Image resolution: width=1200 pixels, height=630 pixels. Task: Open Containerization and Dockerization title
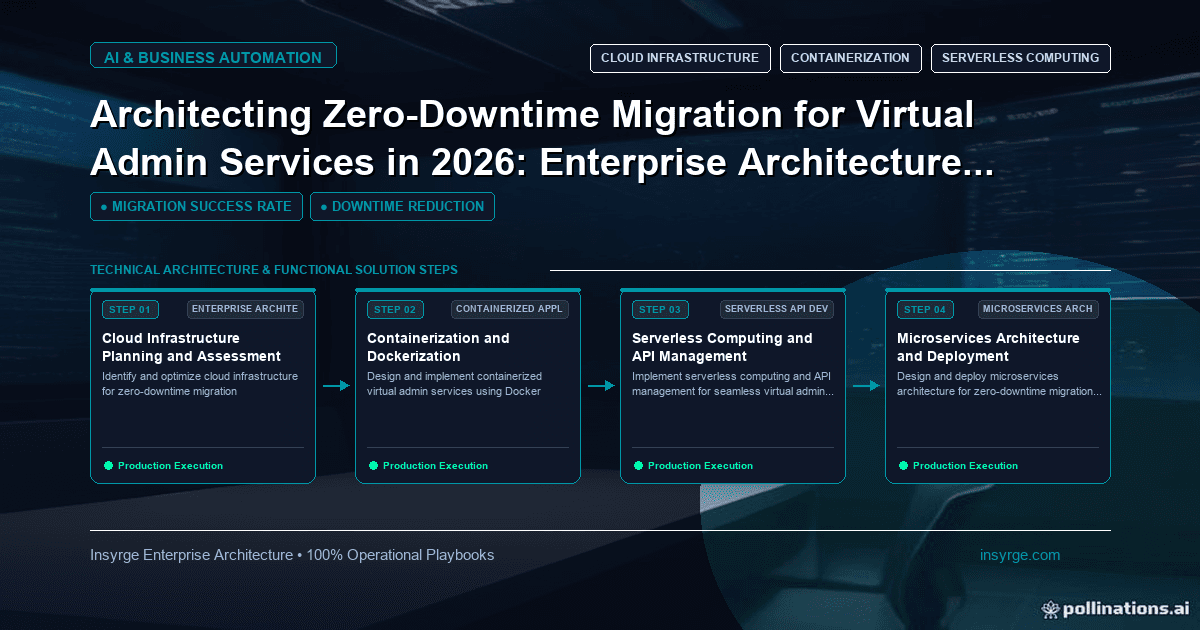(x=438, y=347)
